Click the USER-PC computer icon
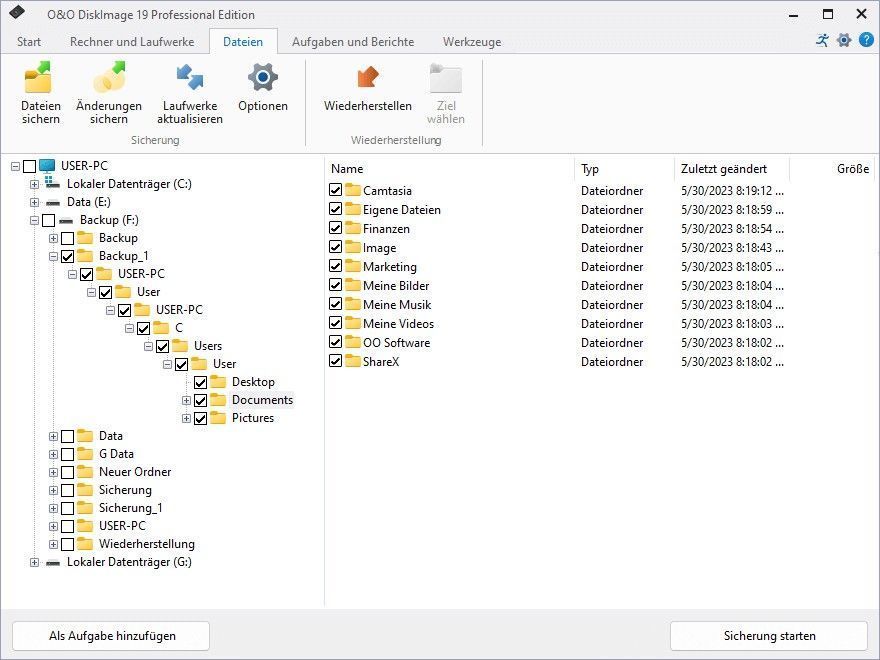This screenshot has height=660, width=880. click(47, 166)
